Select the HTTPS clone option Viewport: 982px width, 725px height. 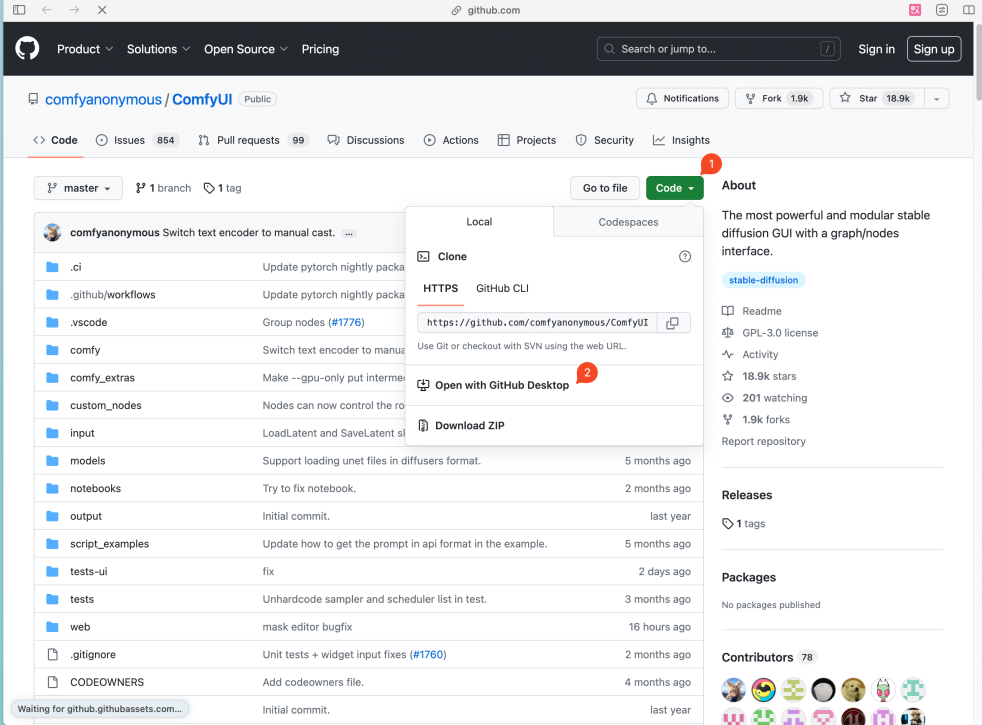pos(440,289)
